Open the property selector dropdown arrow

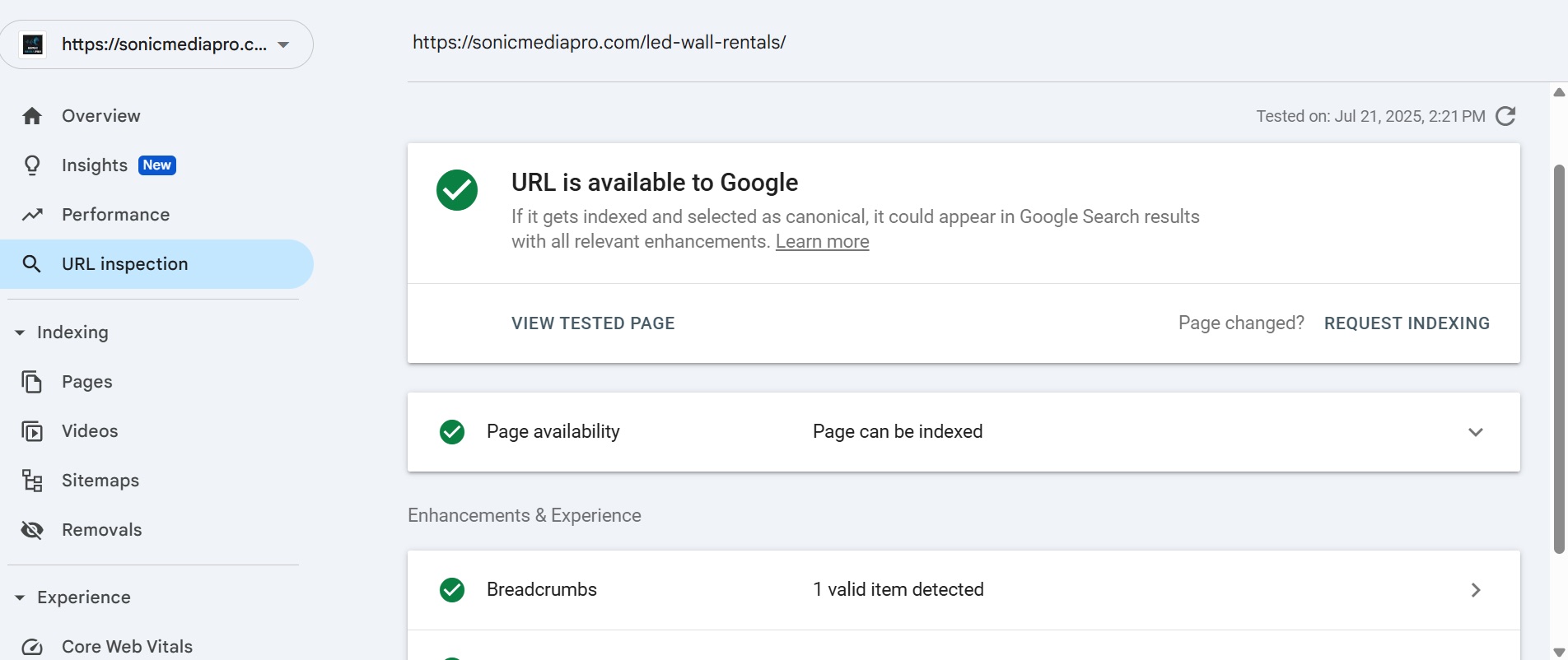tap(283, 44)
